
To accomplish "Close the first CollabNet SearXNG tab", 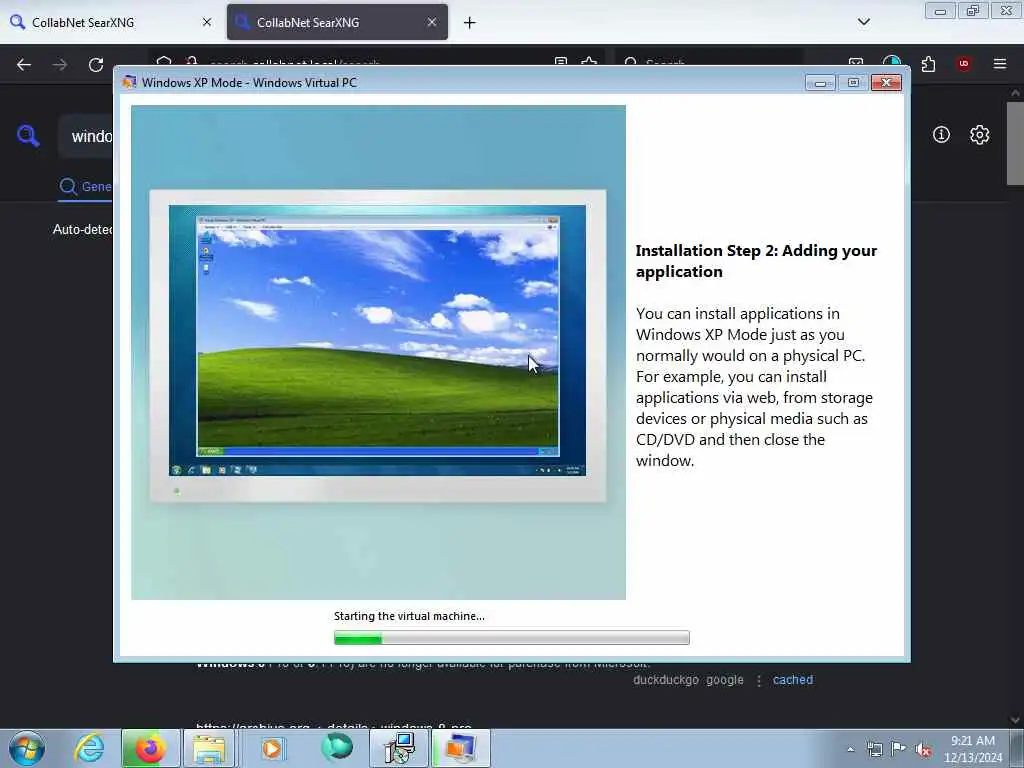I will [x=207, y=22].
